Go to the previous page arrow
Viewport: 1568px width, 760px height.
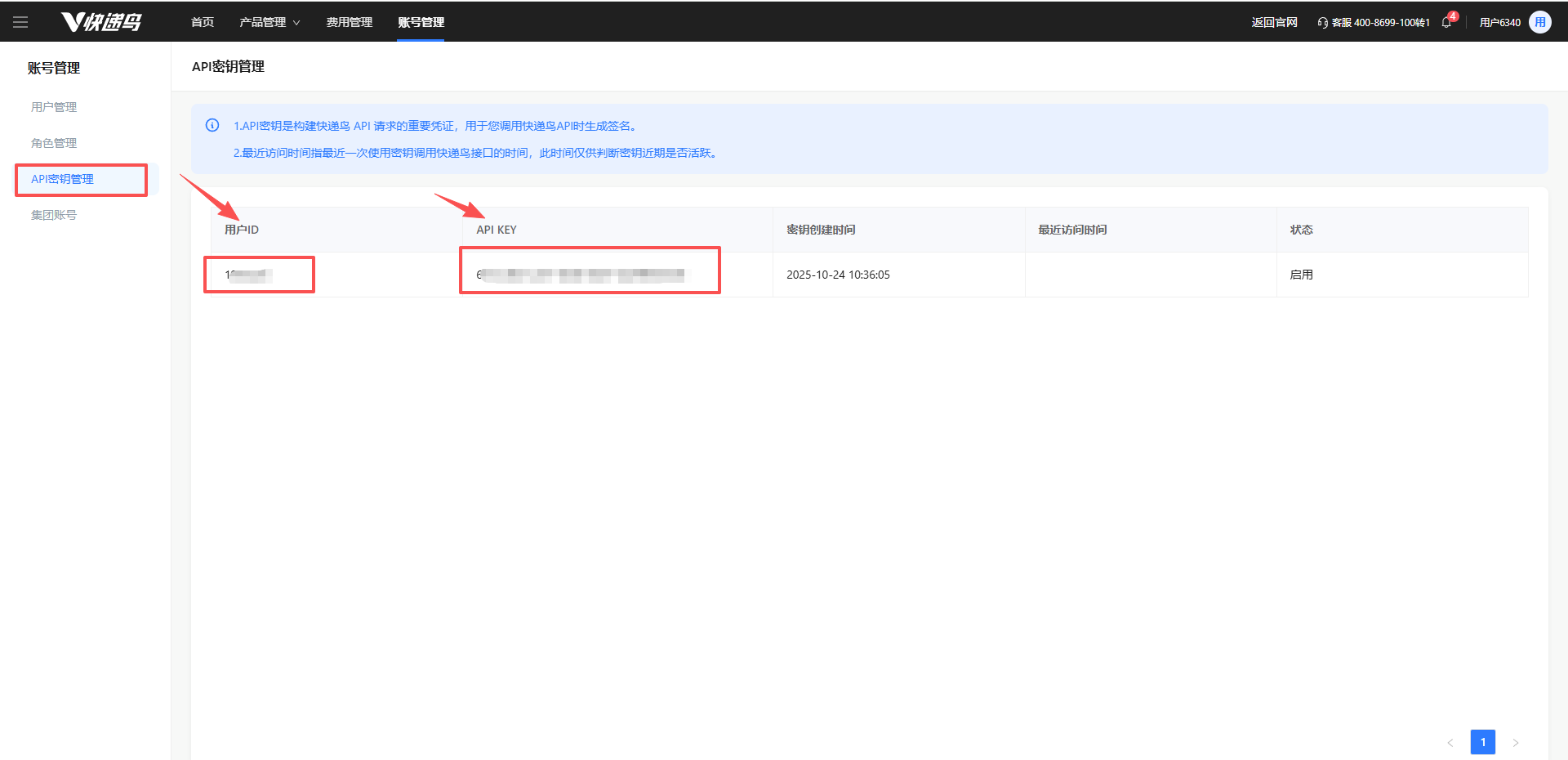(x=1450, y=742)
